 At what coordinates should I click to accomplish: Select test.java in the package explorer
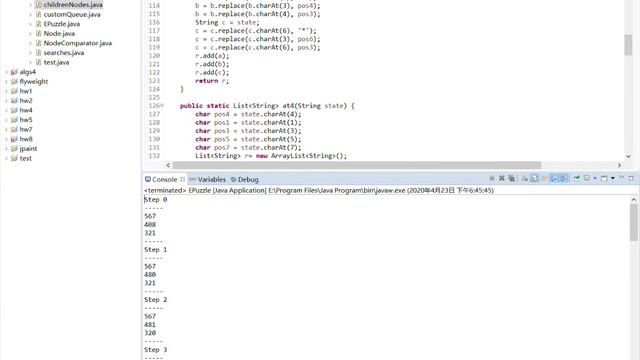click(x=56, y=62)
